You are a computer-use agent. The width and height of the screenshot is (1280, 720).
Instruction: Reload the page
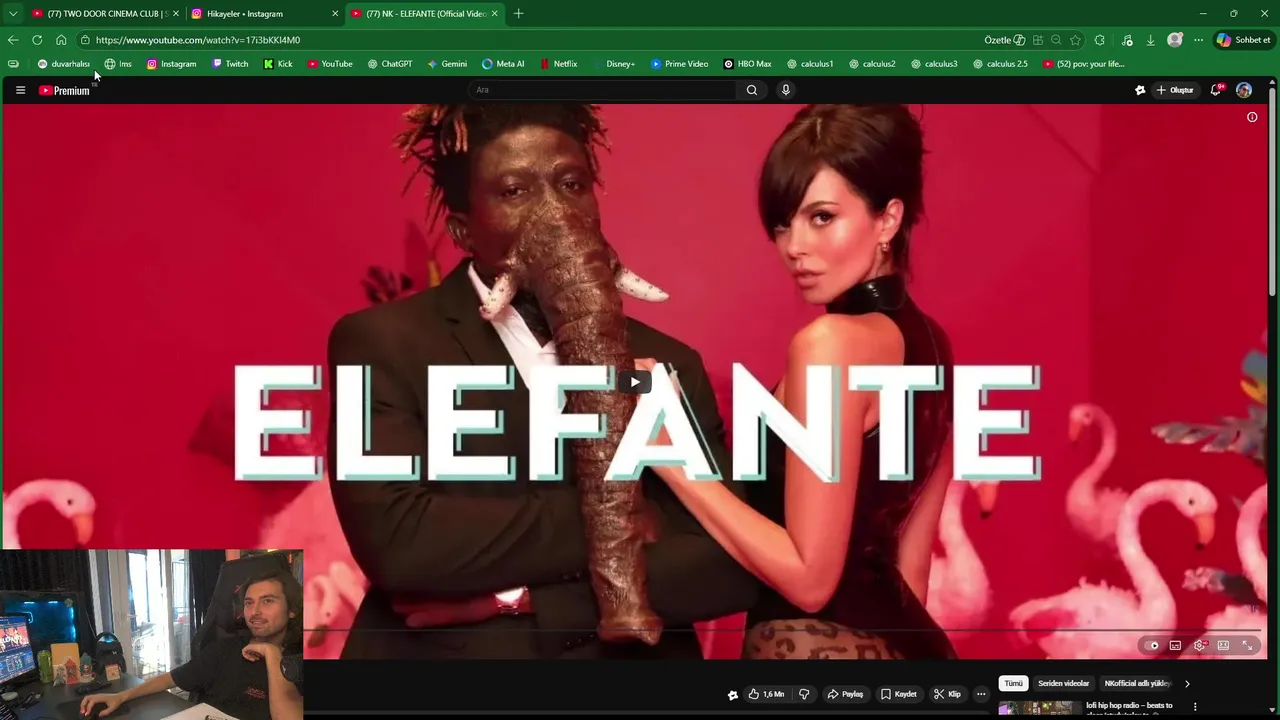[x=37, y=40]
